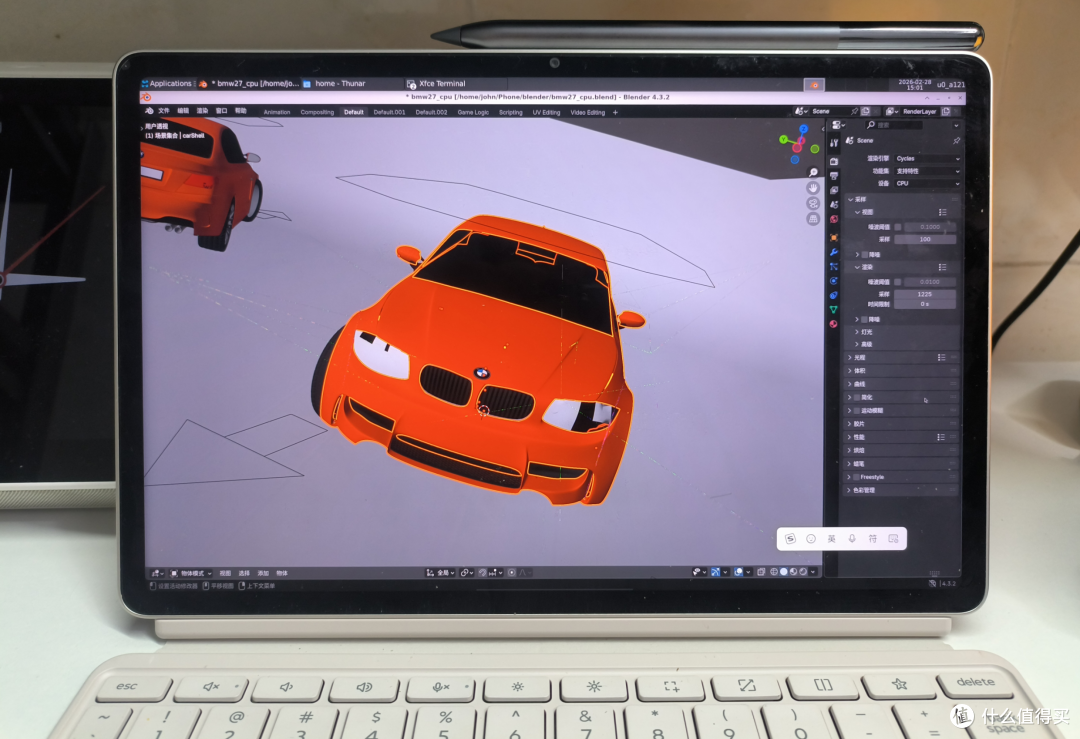Screen dimensions: 1080x739
Task: Click the blue Z axis navigation gizmo
Action: (x=803, y=129)
